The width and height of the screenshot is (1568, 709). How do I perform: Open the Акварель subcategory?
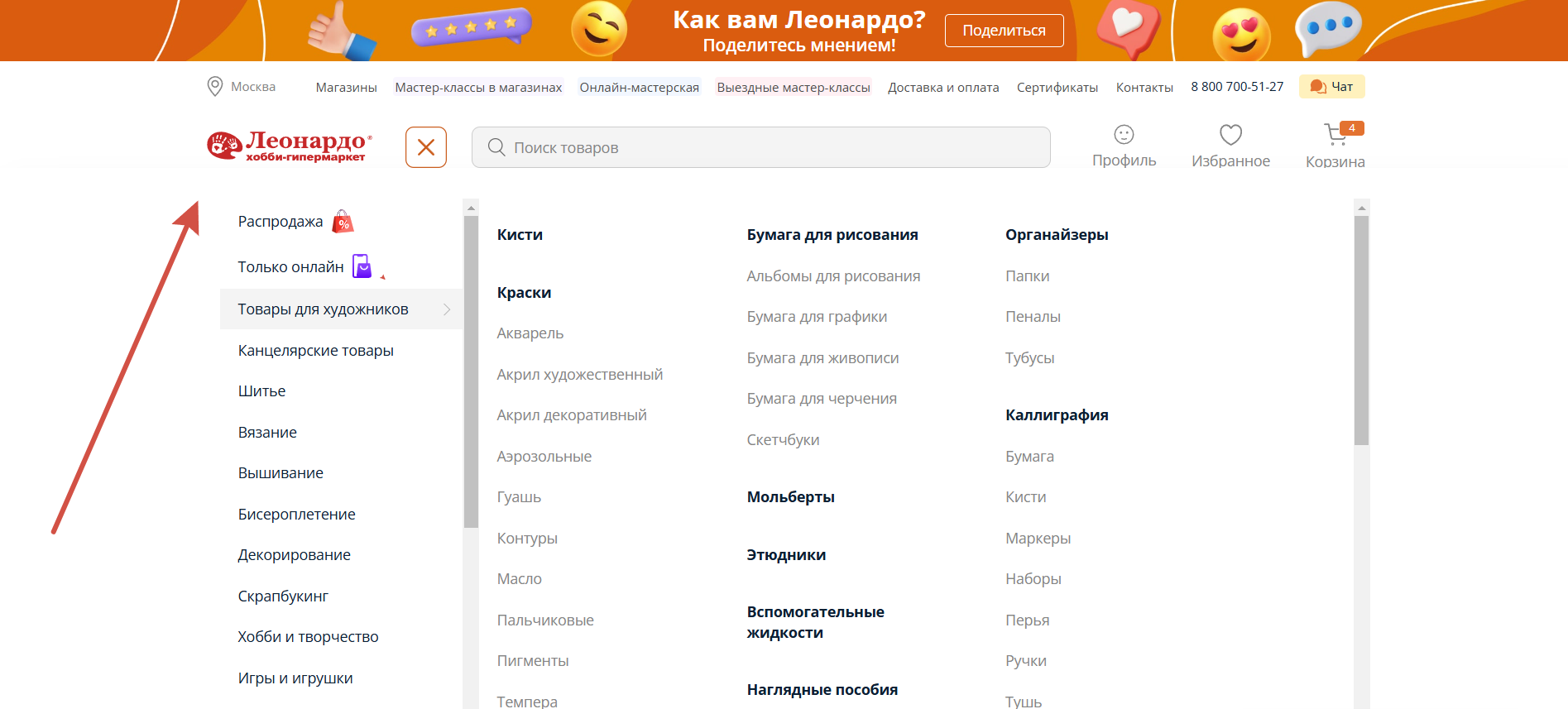[x=530, y=333]
